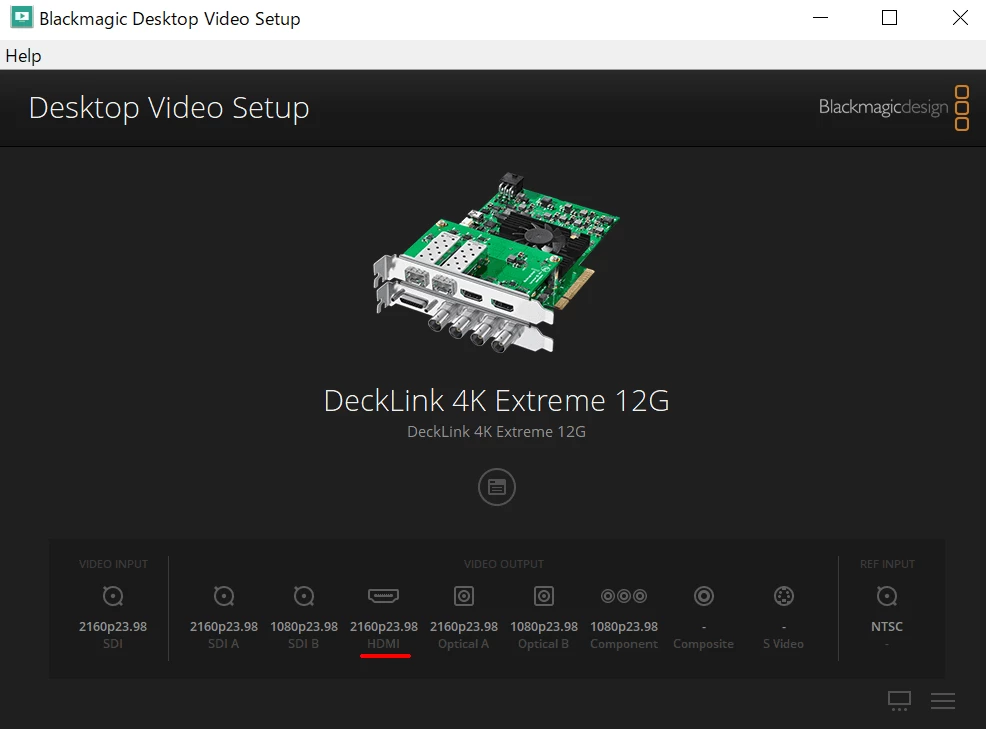Image resolution: width=986 pixels, height=729 pixels.
Task: Click the SDI video input connector icon
Action: pyautogui.click(x=113, y=596)
